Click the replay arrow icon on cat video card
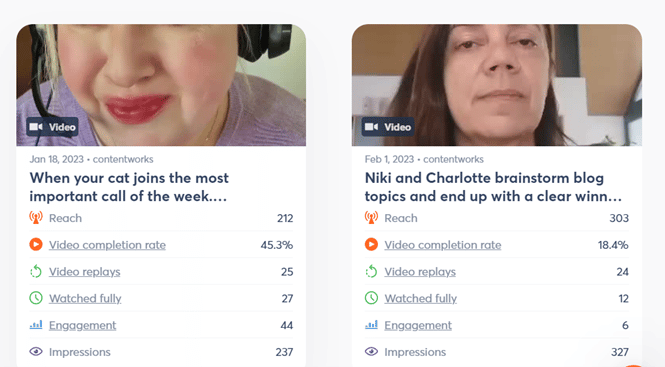Viewport: 665px width, 367px height. coord(36,271)
